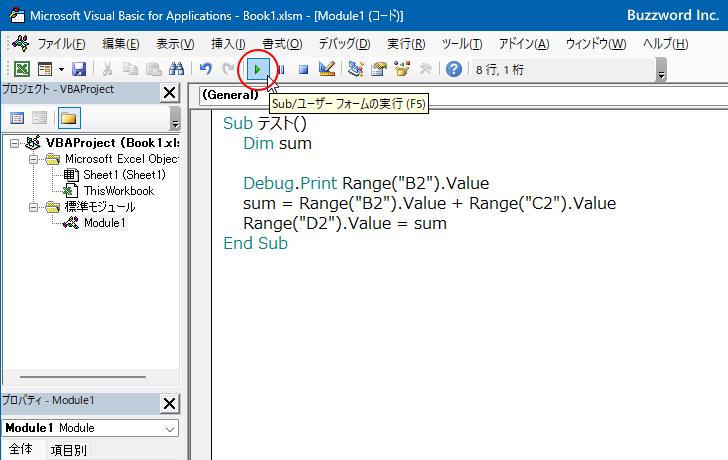
Task: Click View Code icon in project panel
Action: coord(17,118)
